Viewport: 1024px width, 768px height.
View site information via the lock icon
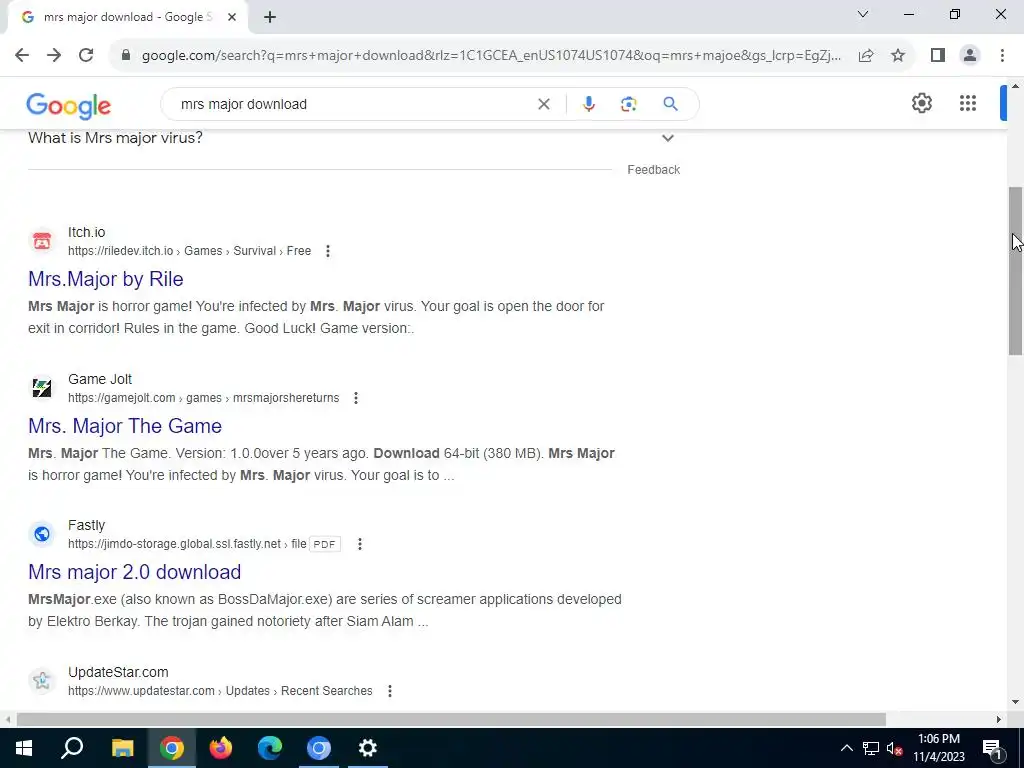126,56
